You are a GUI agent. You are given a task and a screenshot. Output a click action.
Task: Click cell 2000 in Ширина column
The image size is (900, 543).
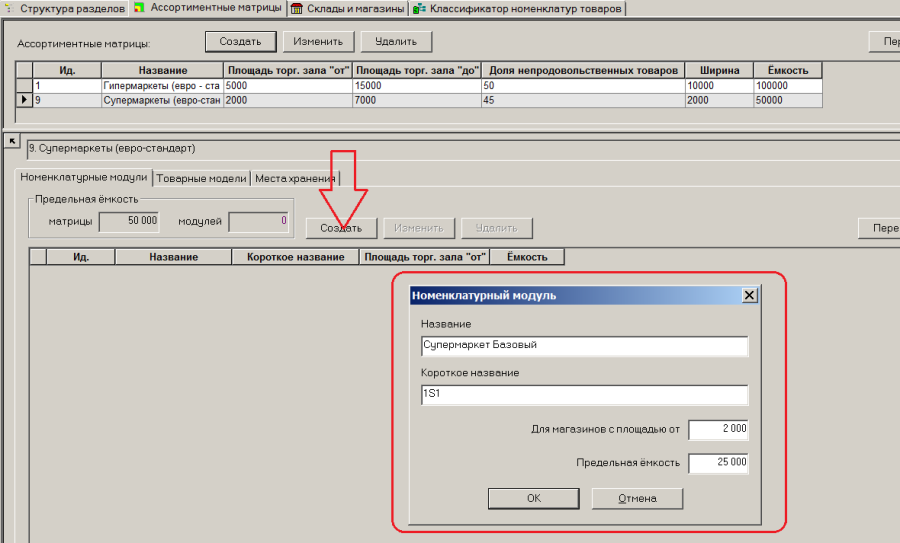(x=719, y=100)
